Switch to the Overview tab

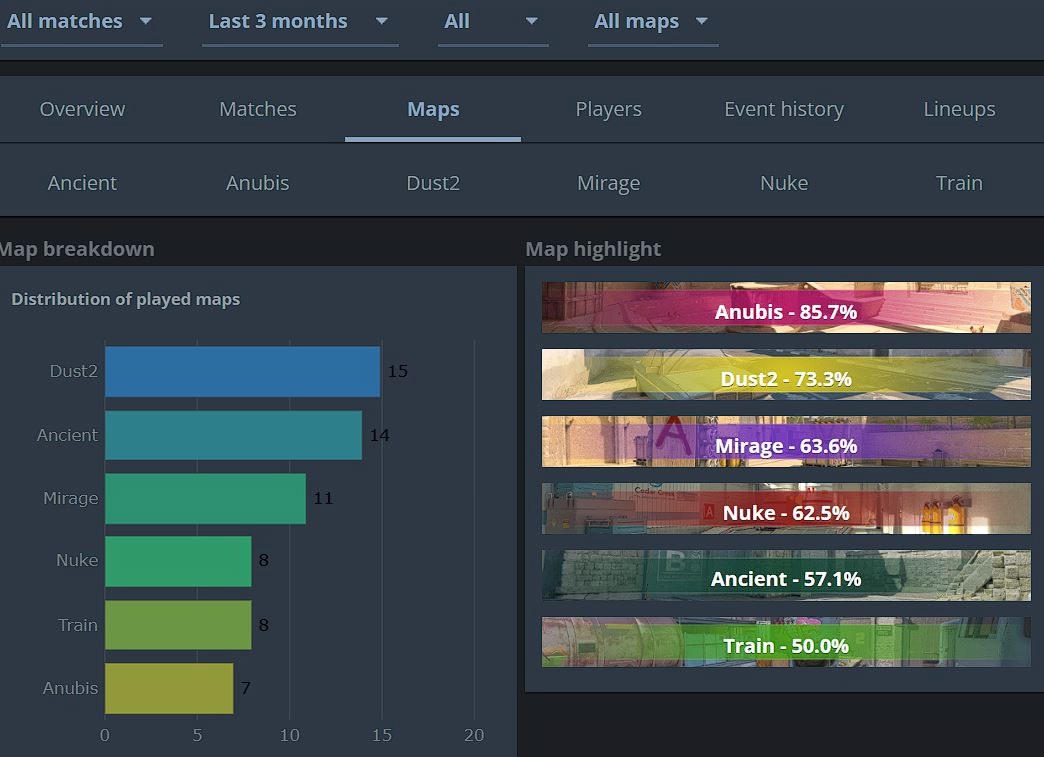(x=82, y=109)
